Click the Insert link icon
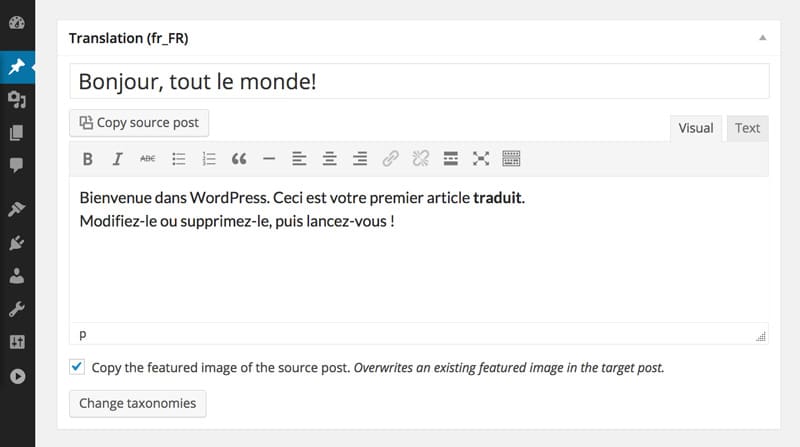Screen dimensions: 800x447 (x=390, y=159)
